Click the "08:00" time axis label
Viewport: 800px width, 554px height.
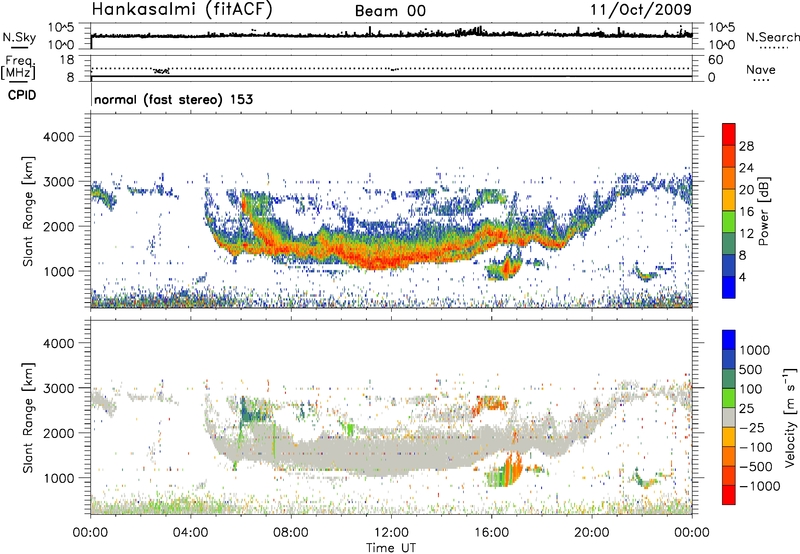(x=291, y=533)
